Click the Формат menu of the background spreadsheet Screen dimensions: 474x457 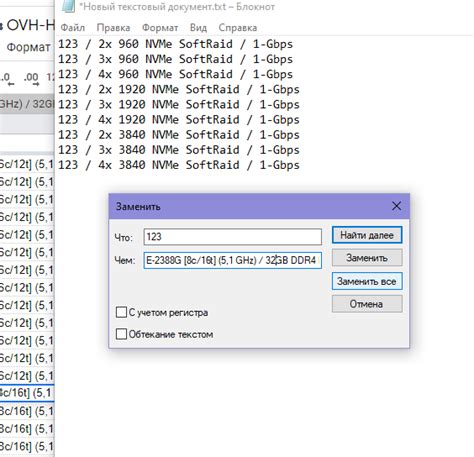coord(28,47)
